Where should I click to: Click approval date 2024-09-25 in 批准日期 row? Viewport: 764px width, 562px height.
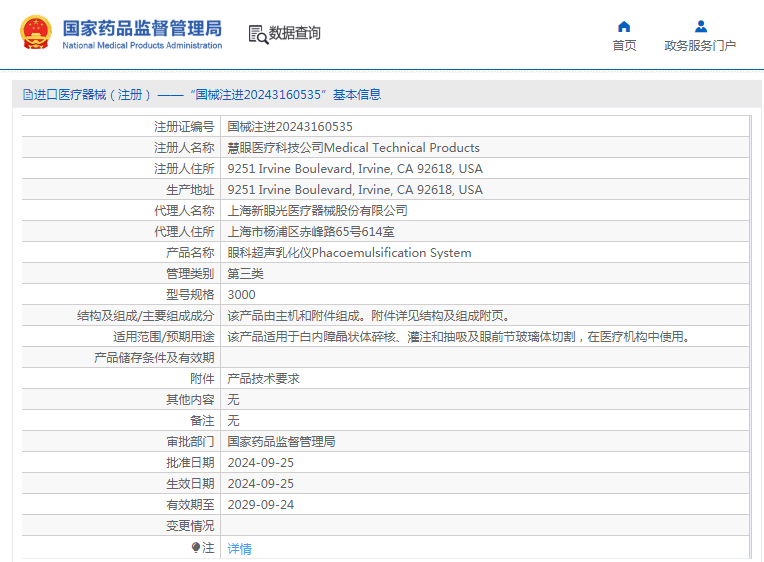click(261, 462)
